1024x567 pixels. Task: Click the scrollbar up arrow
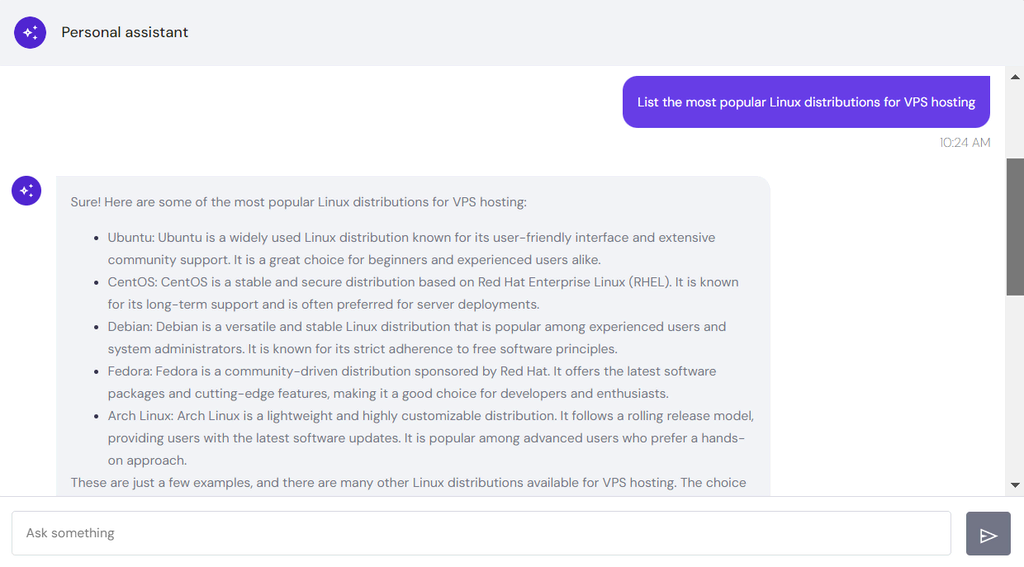click(1015, 77)
